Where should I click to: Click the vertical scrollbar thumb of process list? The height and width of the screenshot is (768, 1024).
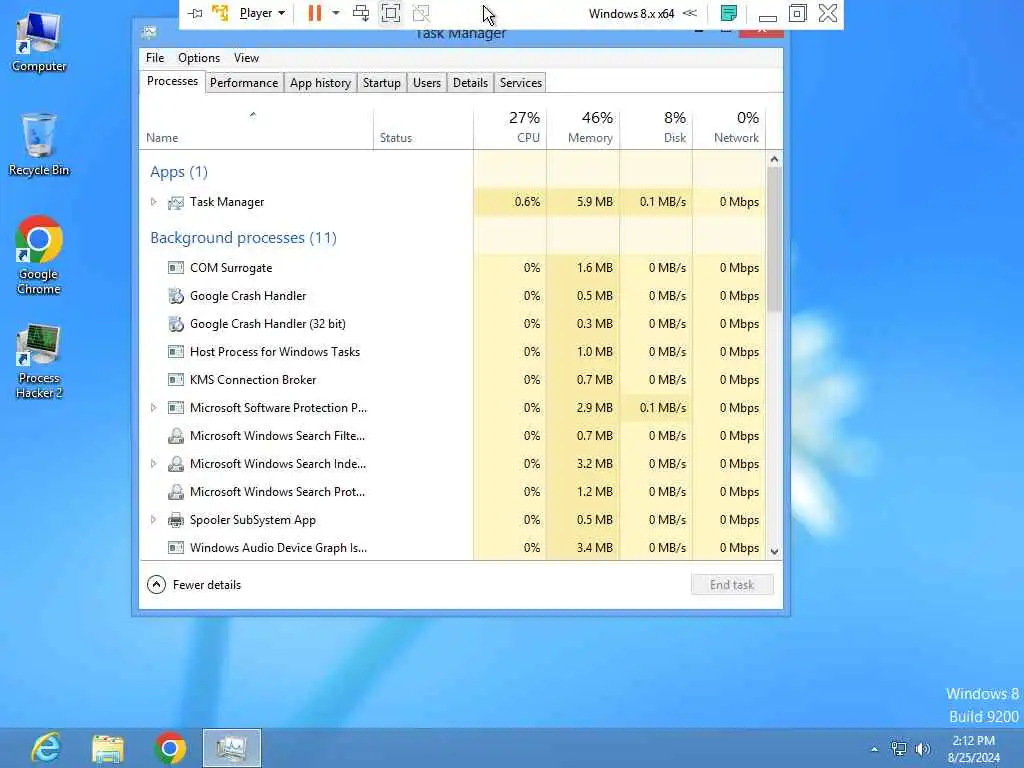[774, 239]
